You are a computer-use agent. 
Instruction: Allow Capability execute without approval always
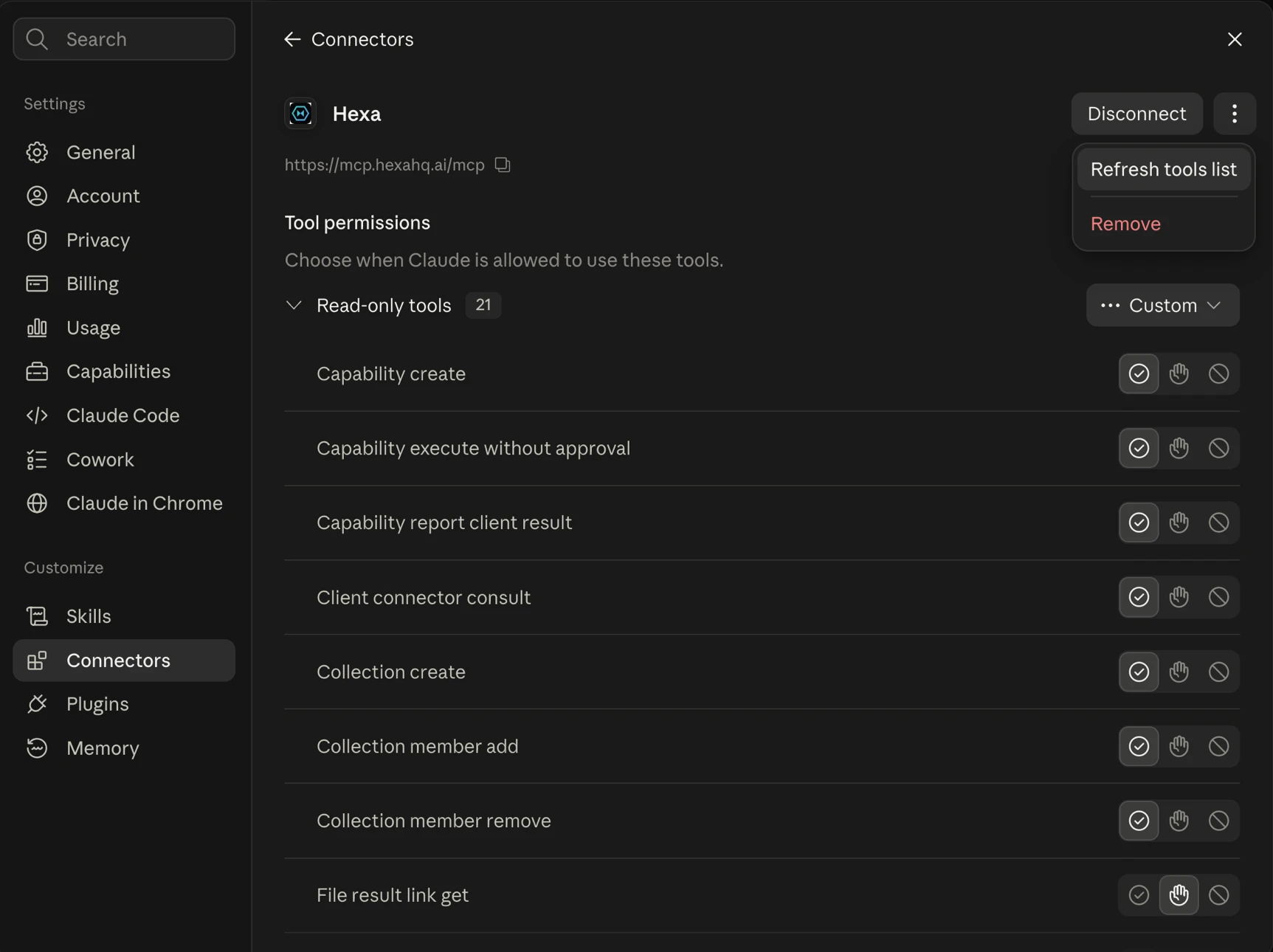(1139, 448)
